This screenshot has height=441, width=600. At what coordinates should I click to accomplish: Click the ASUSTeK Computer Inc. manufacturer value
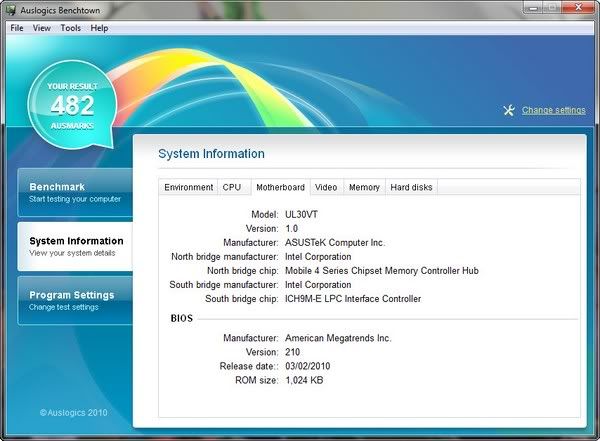335,243
